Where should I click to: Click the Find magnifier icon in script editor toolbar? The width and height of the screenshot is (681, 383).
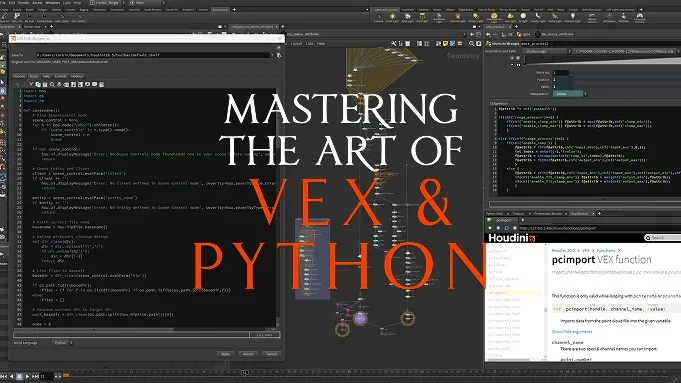[52, 84]
